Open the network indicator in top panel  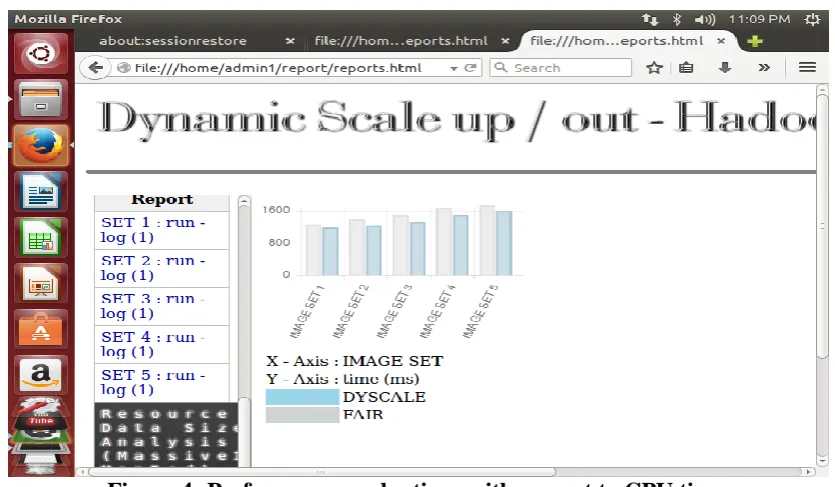pyautogui.click(x=650, y=20)
